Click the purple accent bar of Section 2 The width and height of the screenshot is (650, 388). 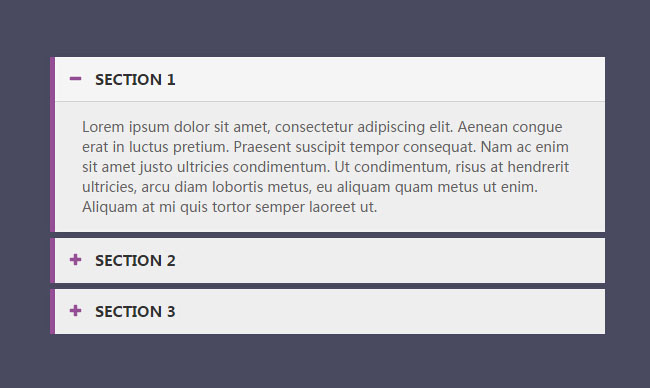pyautogui.click(x=53, y=261)
